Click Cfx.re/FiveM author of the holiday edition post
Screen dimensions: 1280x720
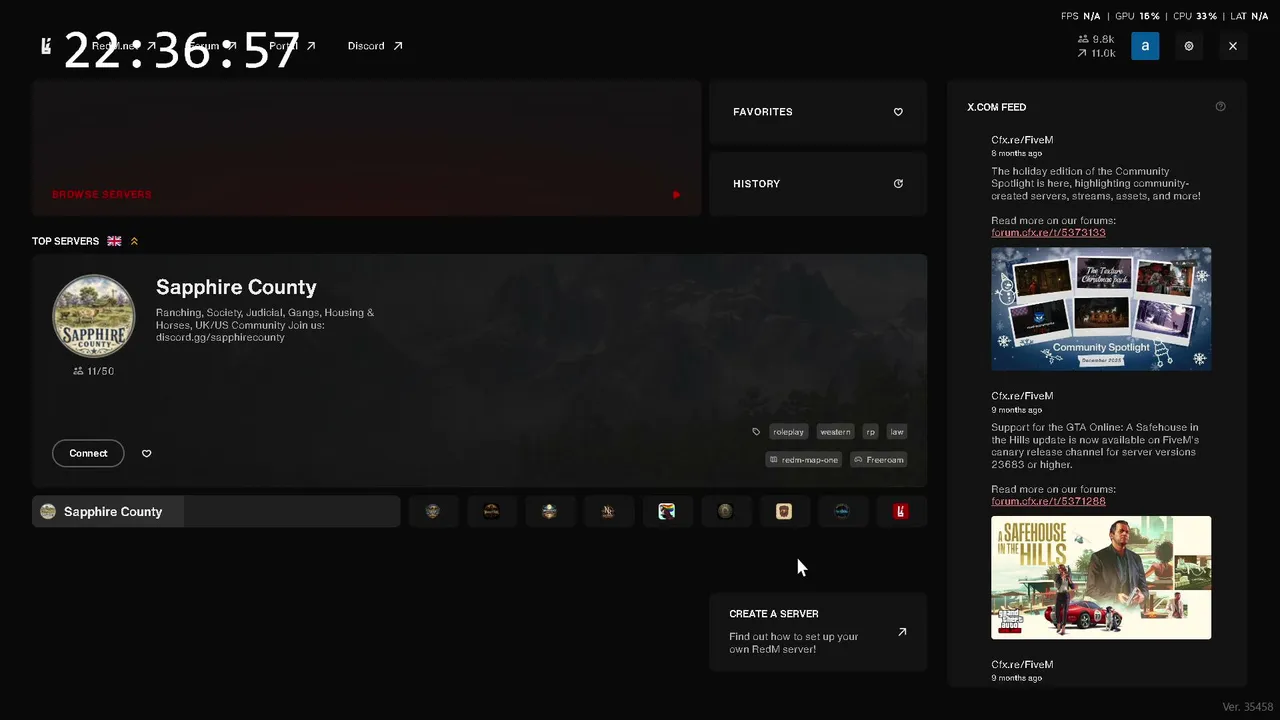(1022, 140)
